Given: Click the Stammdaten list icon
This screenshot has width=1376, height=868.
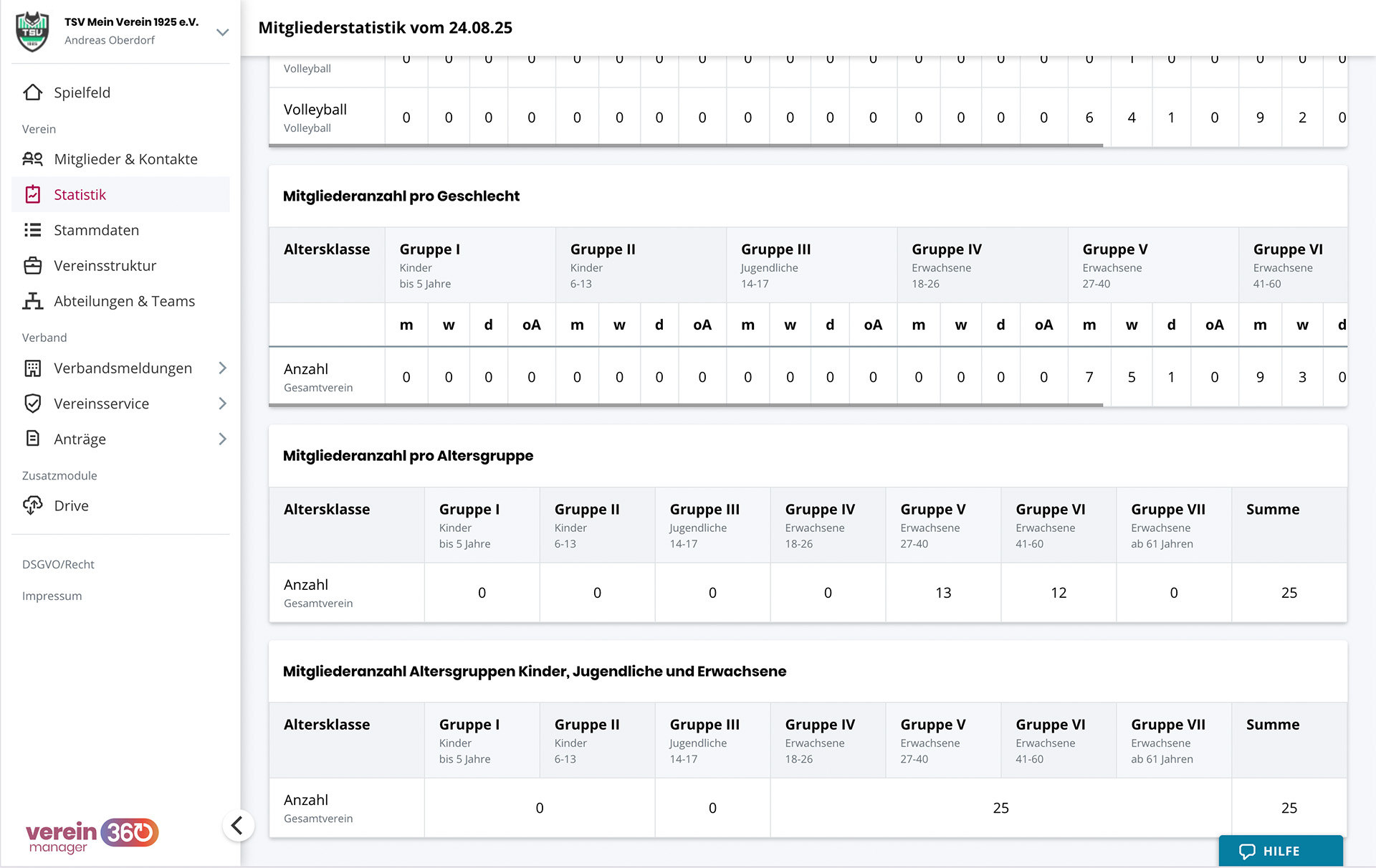Looking at the screenshot, I should coord(33,230).
